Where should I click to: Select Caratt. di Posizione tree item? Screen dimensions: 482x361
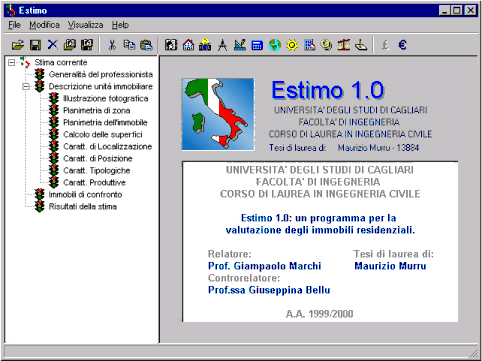(98, 159)
